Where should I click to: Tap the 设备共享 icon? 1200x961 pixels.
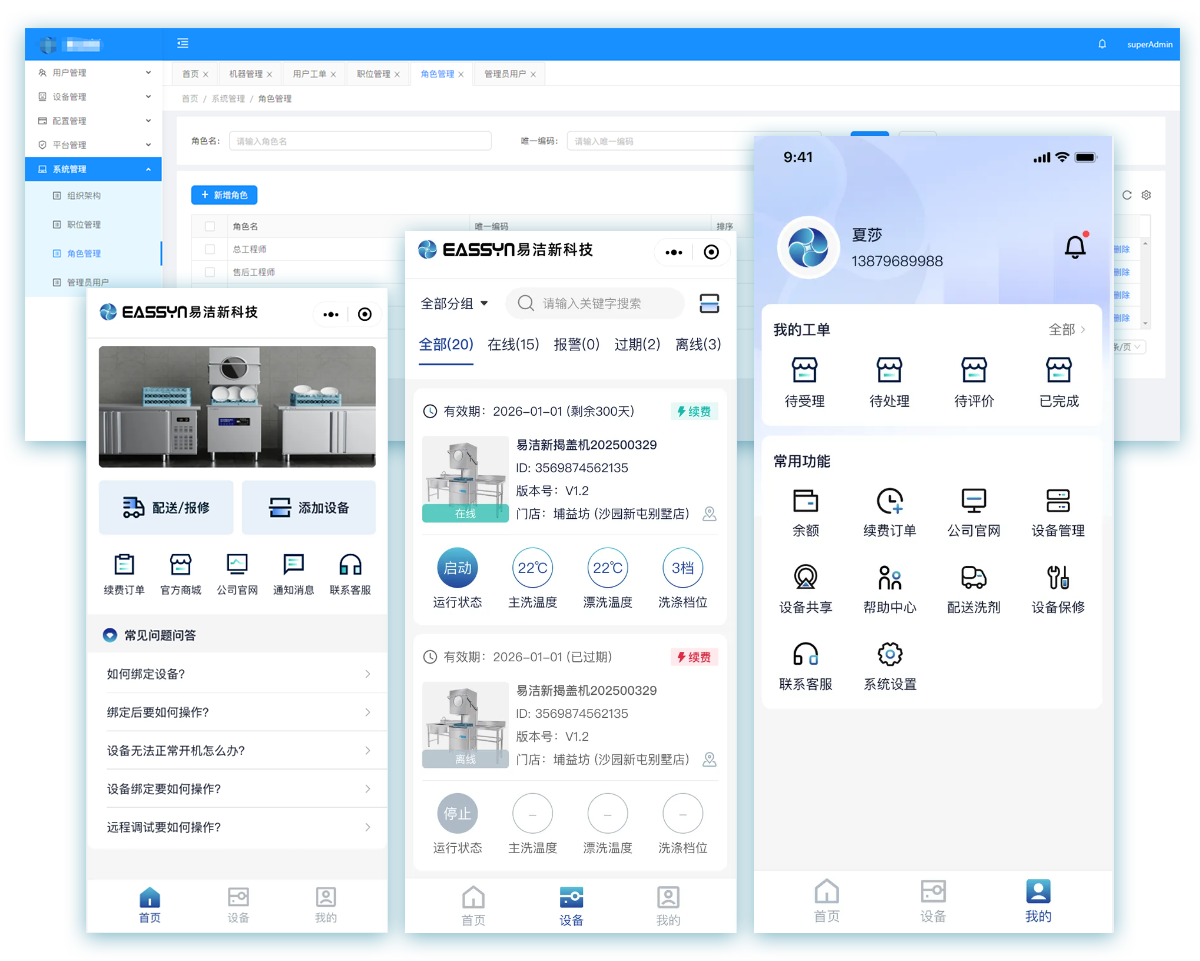click(x=805, y=577)
